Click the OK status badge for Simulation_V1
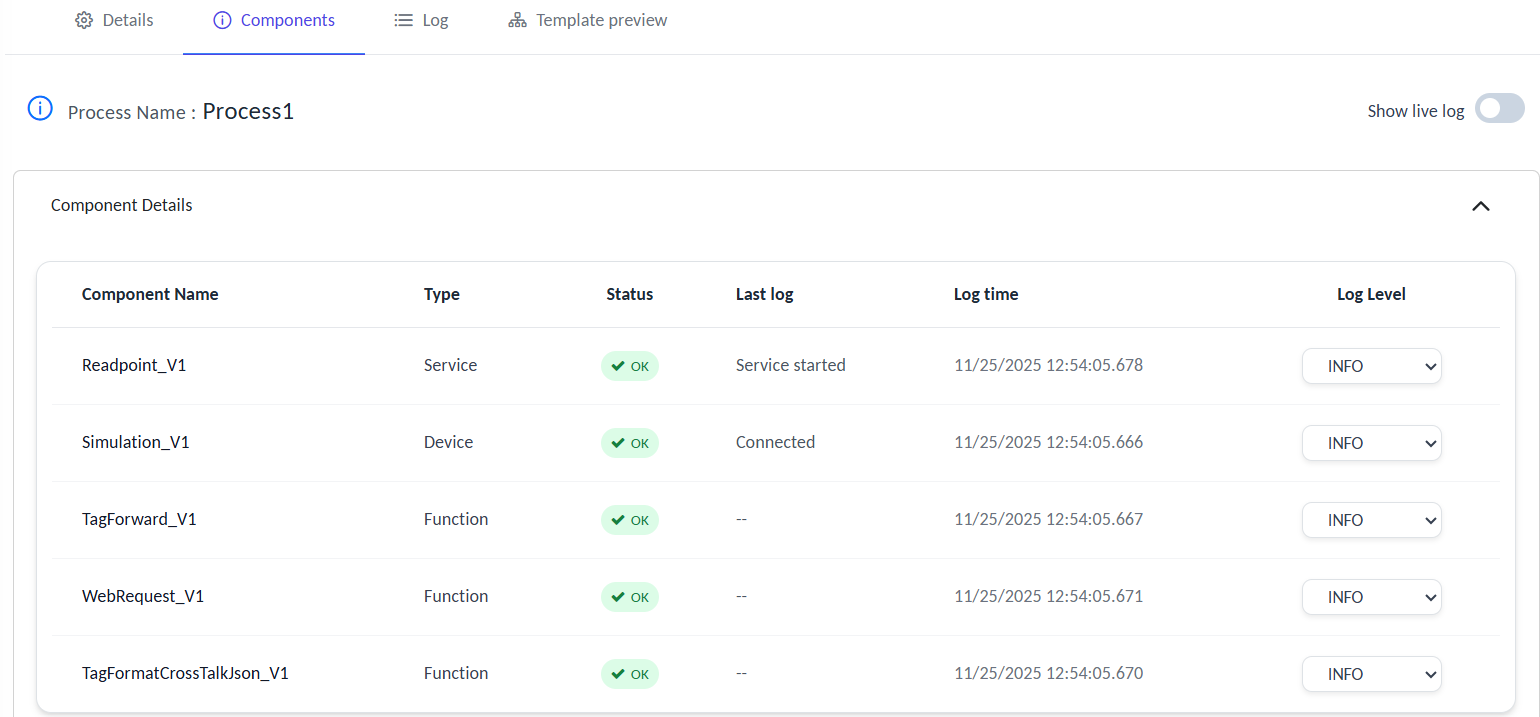Viewport: 1540px width, 717px height. tap(630, 443)
